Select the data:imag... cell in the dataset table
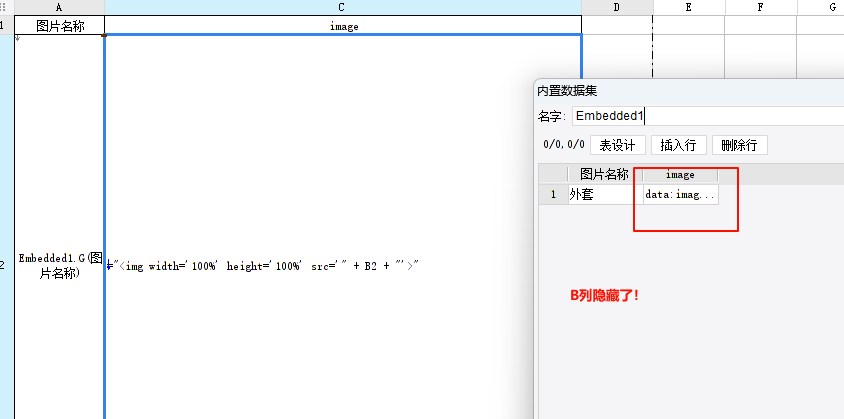This screenshot has width=844, height=419. point(680,194)
